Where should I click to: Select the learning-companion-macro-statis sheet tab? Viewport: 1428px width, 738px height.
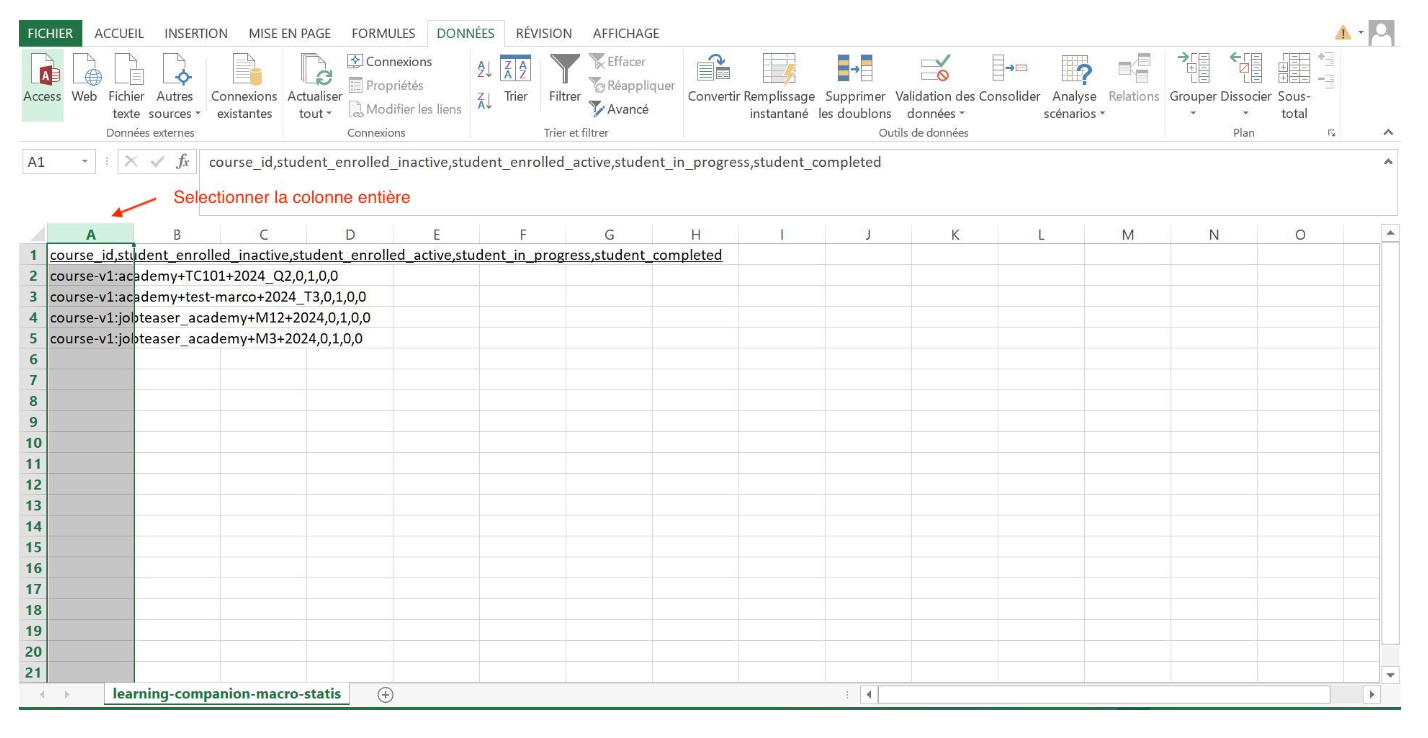(227, 694)
